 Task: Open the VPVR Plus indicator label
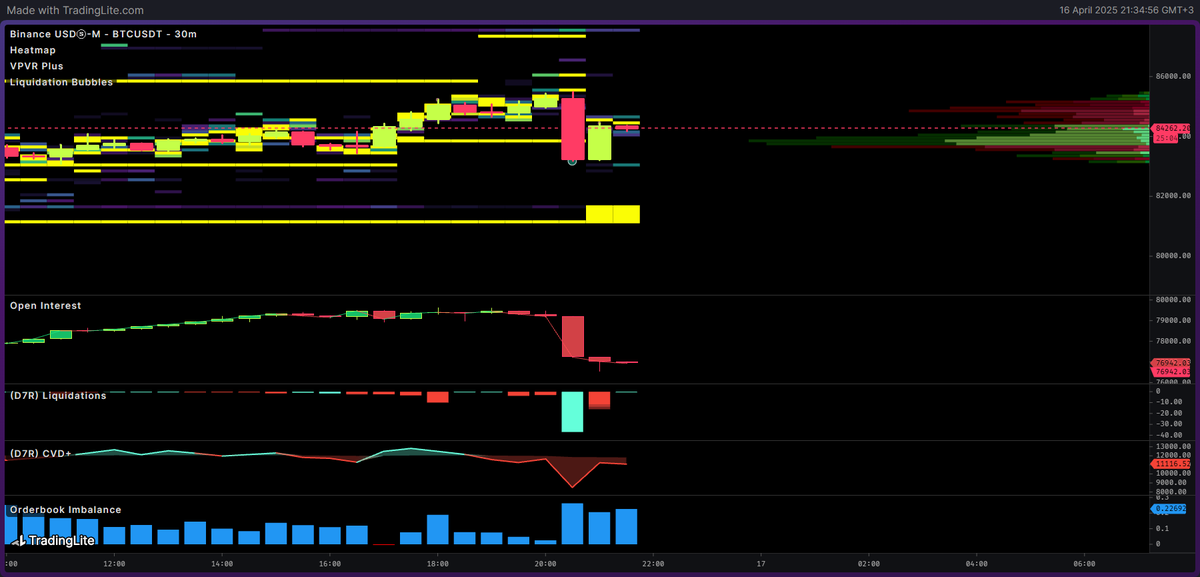pos(37,66)
